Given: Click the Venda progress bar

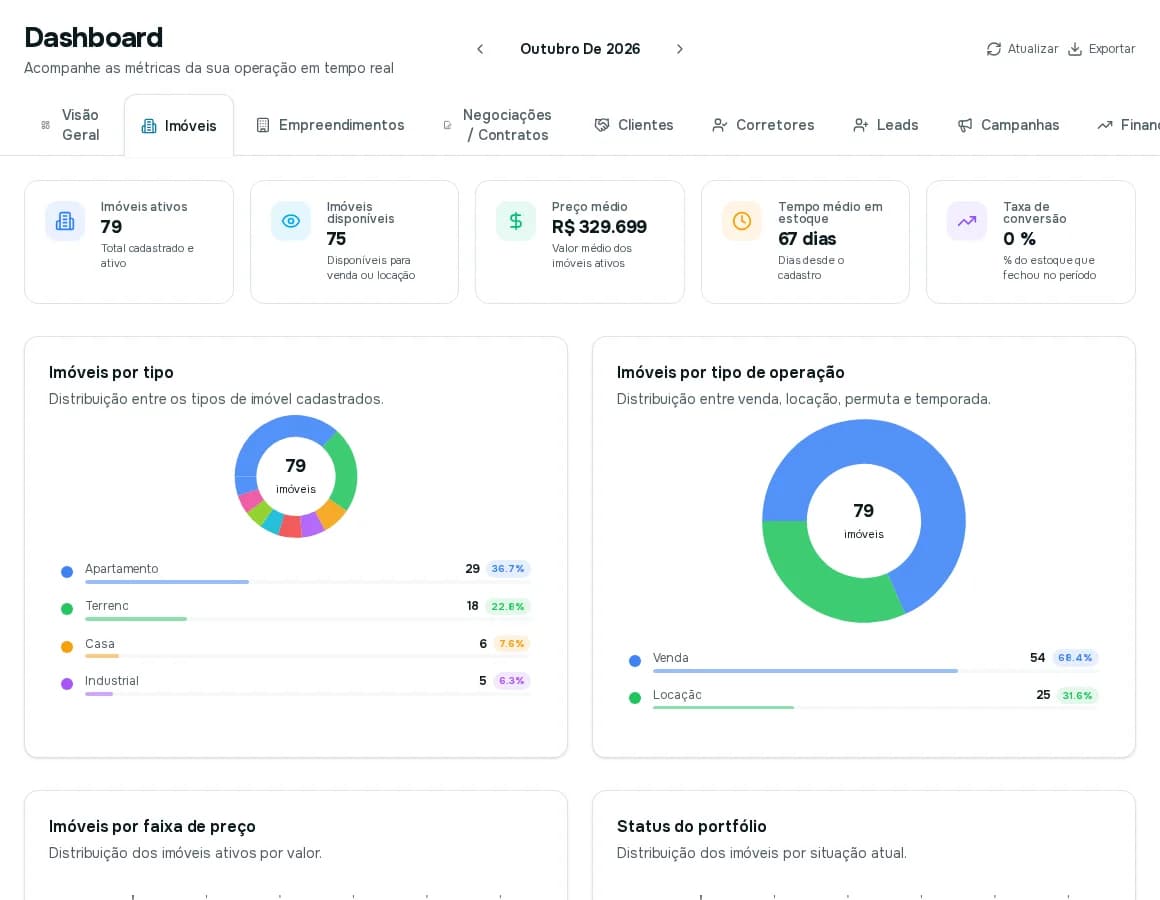Looking at the screenshot, I should point(875,671).
